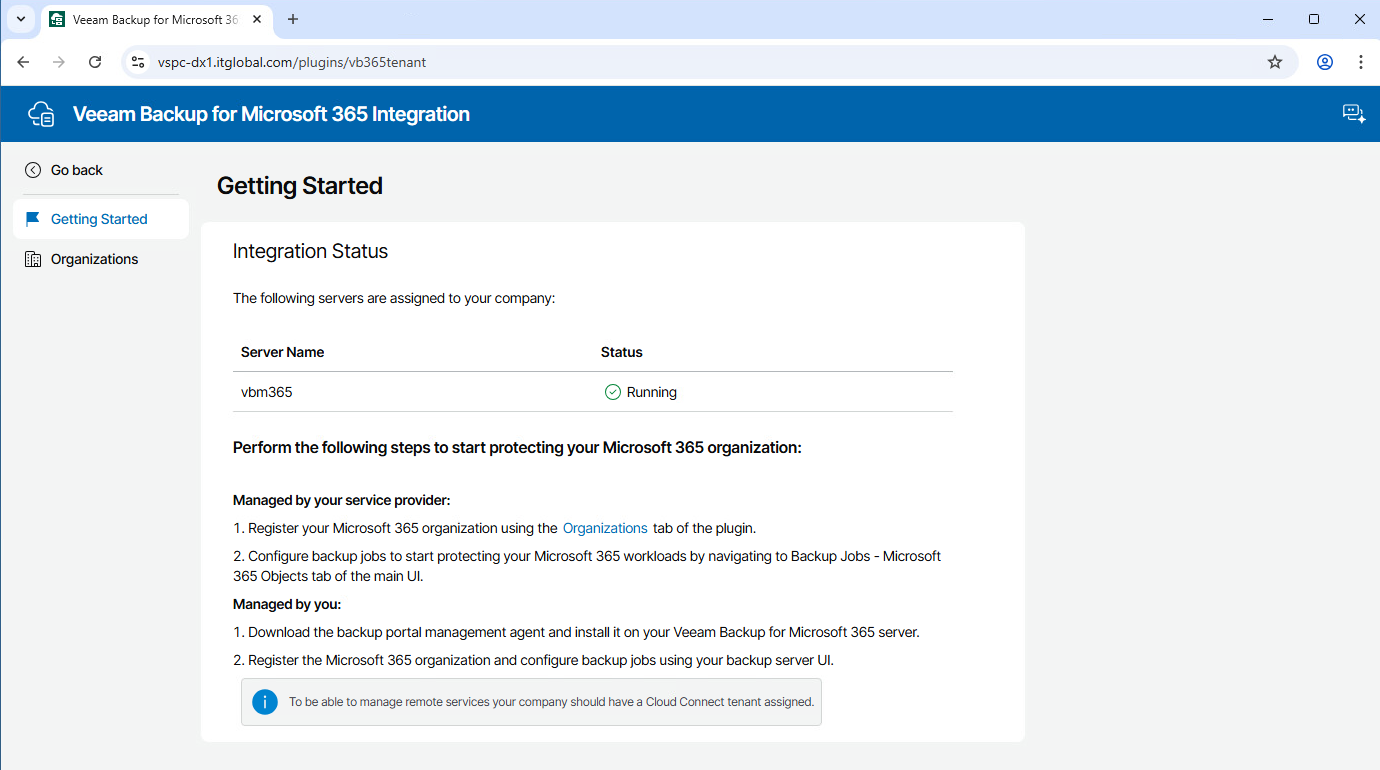Click the 'Perform the following steps' heading
The image size is (1380, 770).
[x=517, y=447]
